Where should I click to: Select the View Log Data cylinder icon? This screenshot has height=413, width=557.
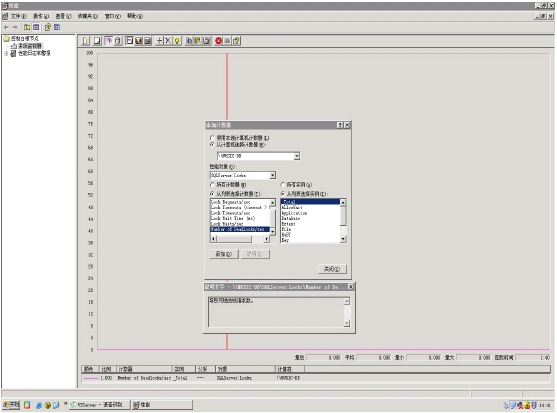tap(118, 41)
